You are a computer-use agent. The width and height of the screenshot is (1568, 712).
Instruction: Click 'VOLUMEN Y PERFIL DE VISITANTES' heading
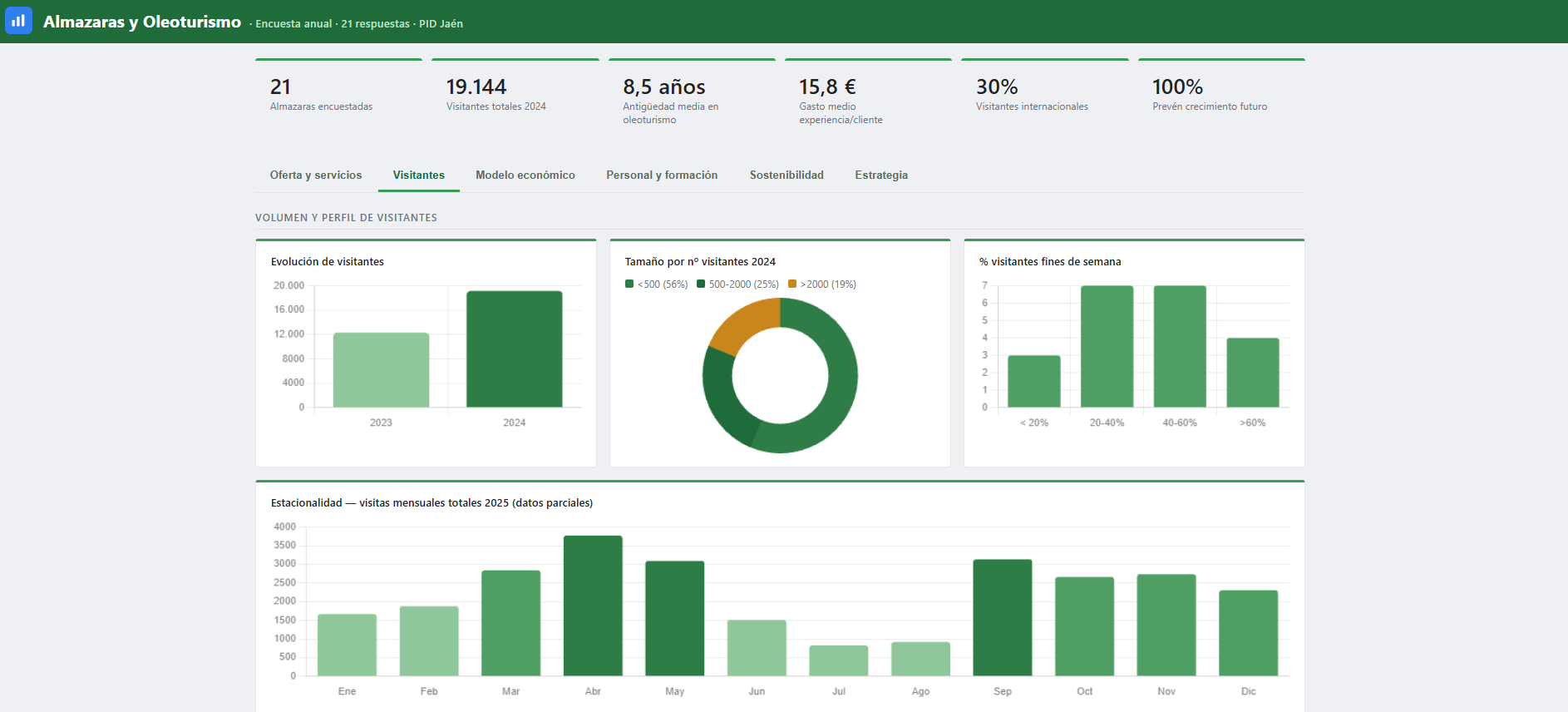[x=346, y=218]
